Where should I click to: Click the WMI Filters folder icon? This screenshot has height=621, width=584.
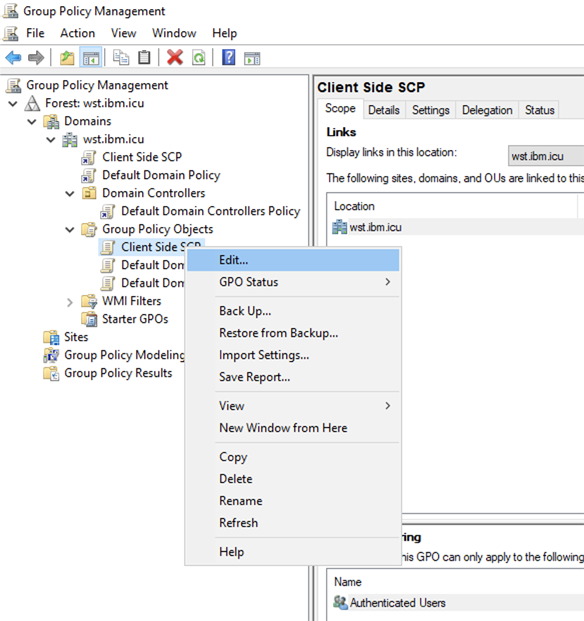coord(89,301)
